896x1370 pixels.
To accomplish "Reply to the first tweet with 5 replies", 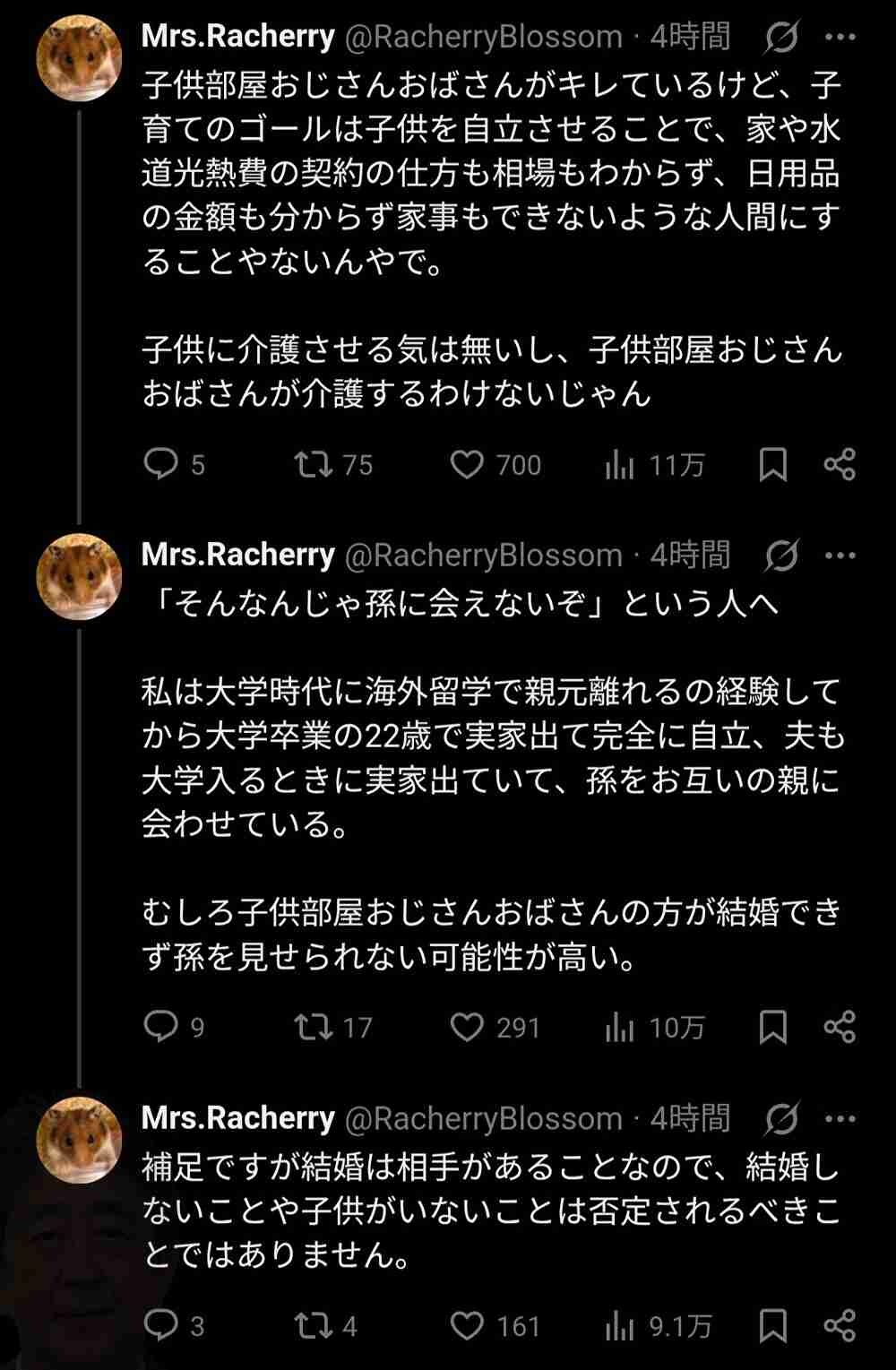I will point(162,464).
